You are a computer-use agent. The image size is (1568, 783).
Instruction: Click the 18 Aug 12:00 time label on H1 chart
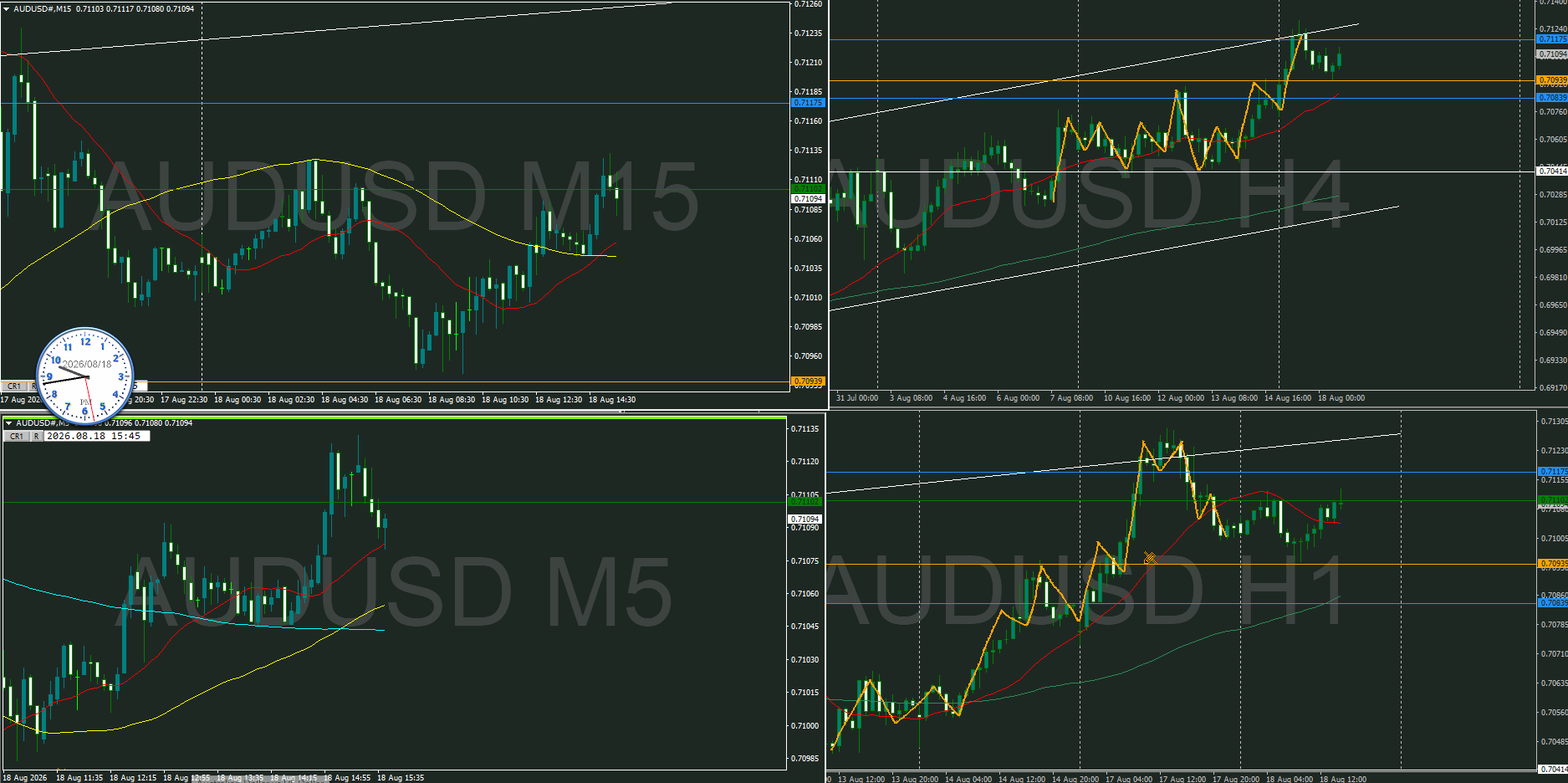pyautogui.click(x=1343, y=780)
